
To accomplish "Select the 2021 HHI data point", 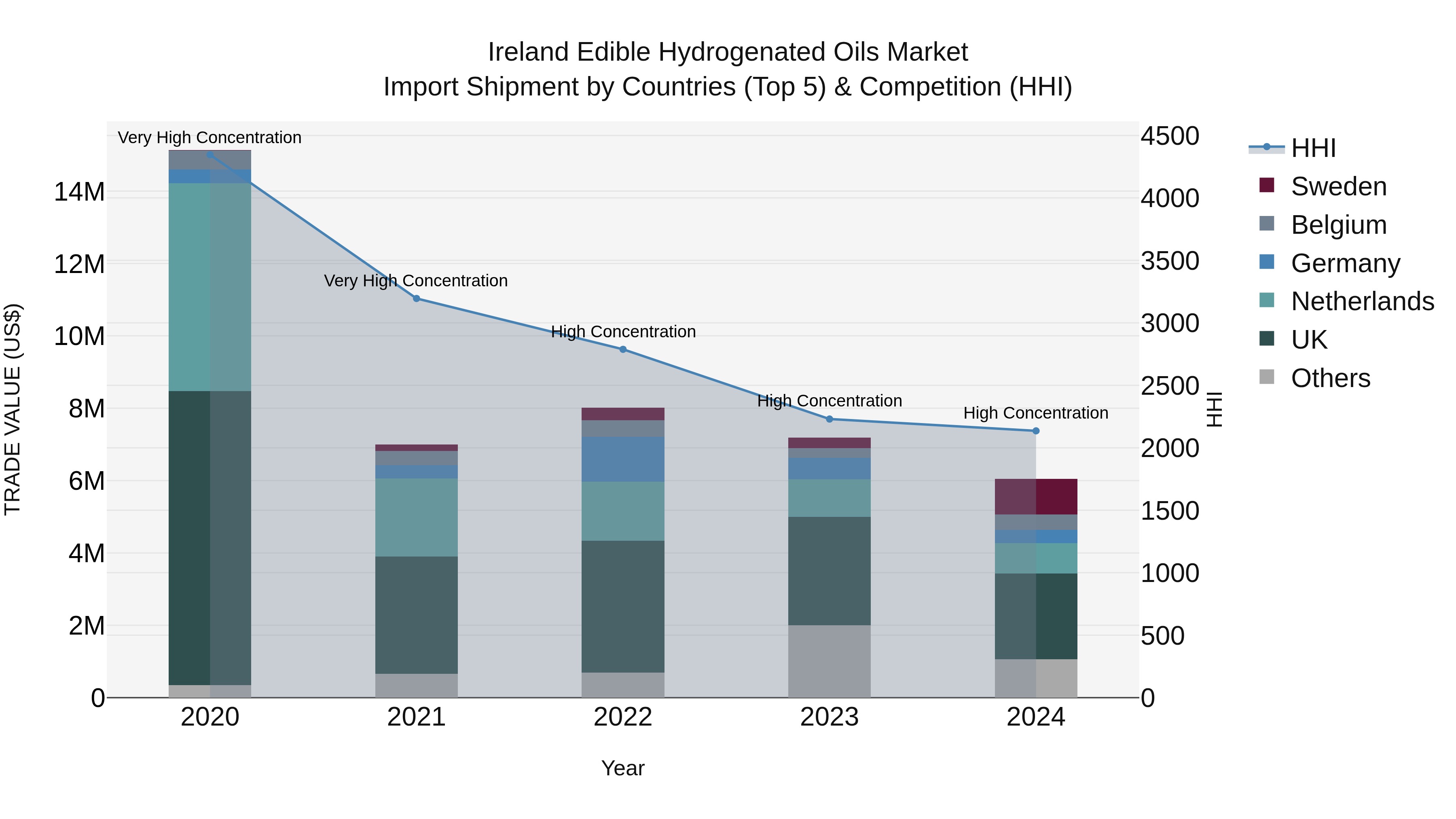I will click(x=417, y=298).
